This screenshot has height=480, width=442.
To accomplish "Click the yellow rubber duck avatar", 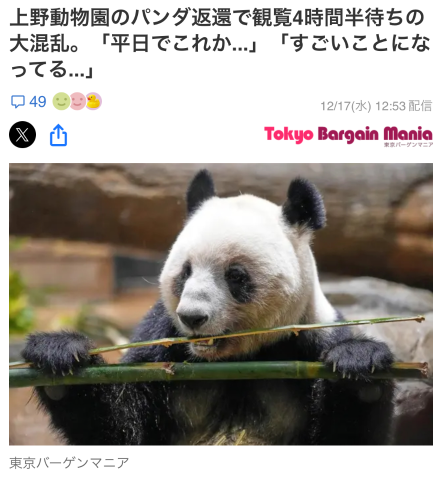I will [94, 101].
